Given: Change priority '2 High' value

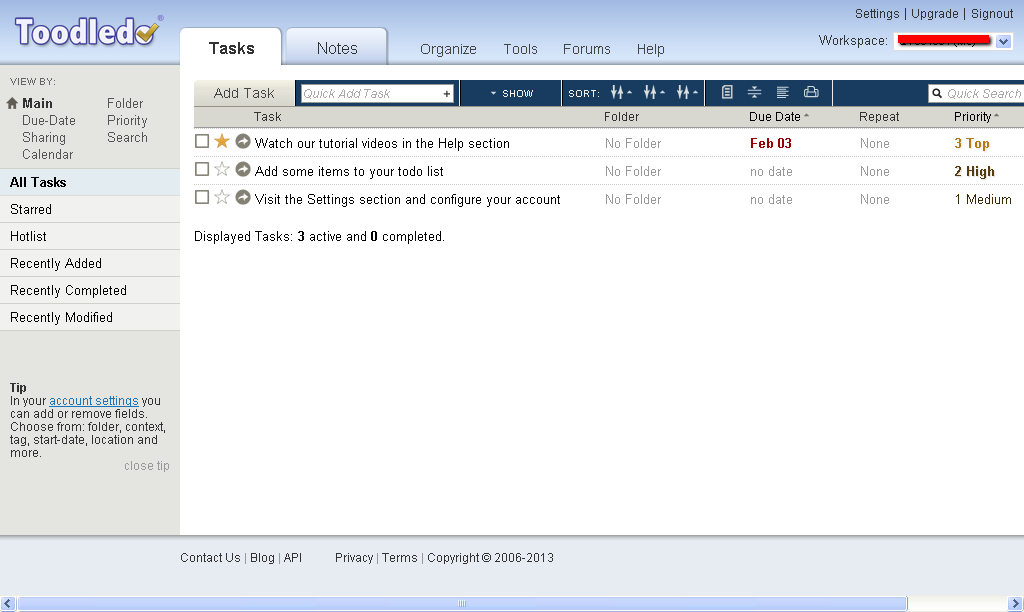Looking at the screenshot, I should click(x=974, y=172).
